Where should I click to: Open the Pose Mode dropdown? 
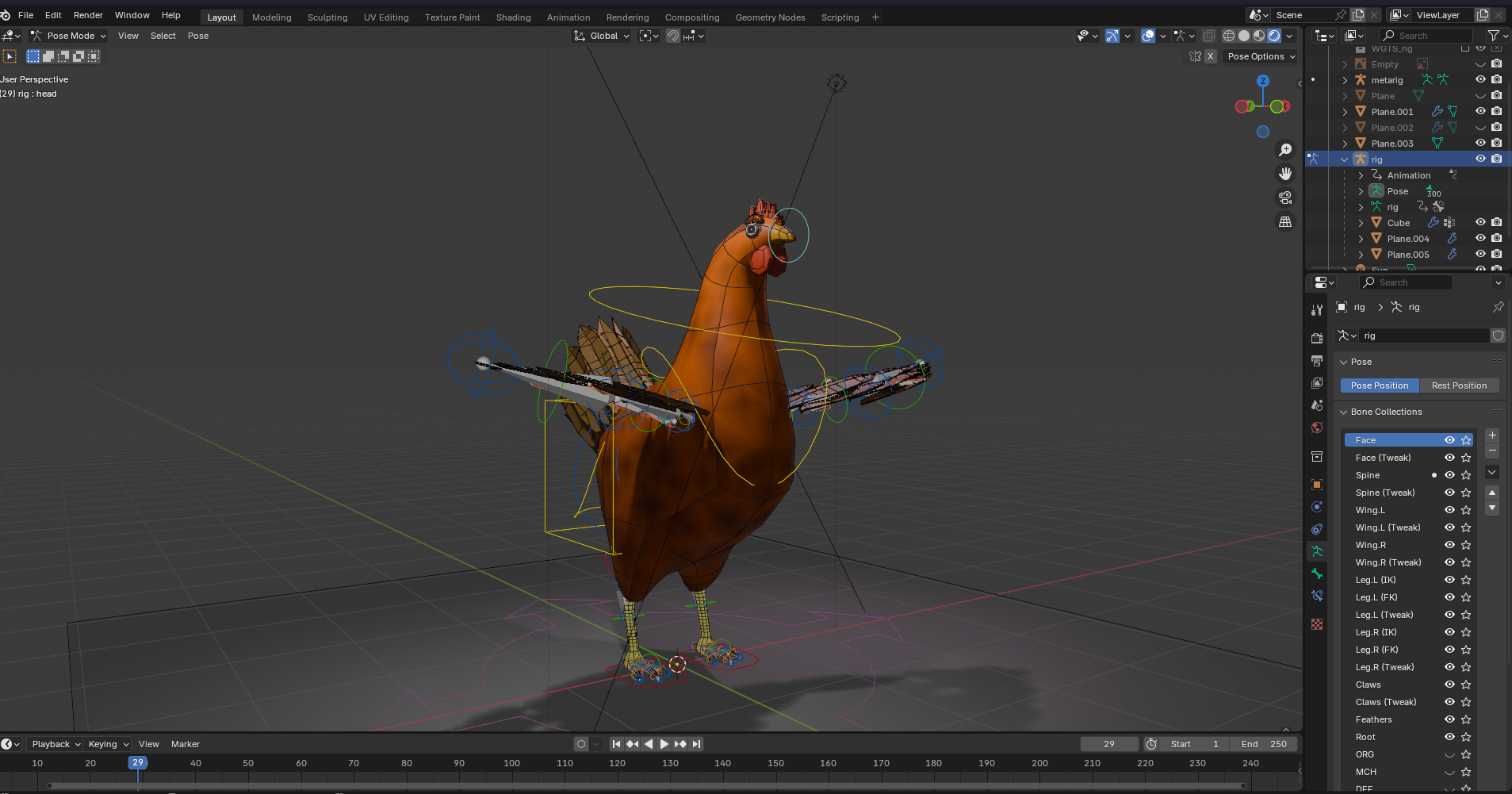[68, 36]
